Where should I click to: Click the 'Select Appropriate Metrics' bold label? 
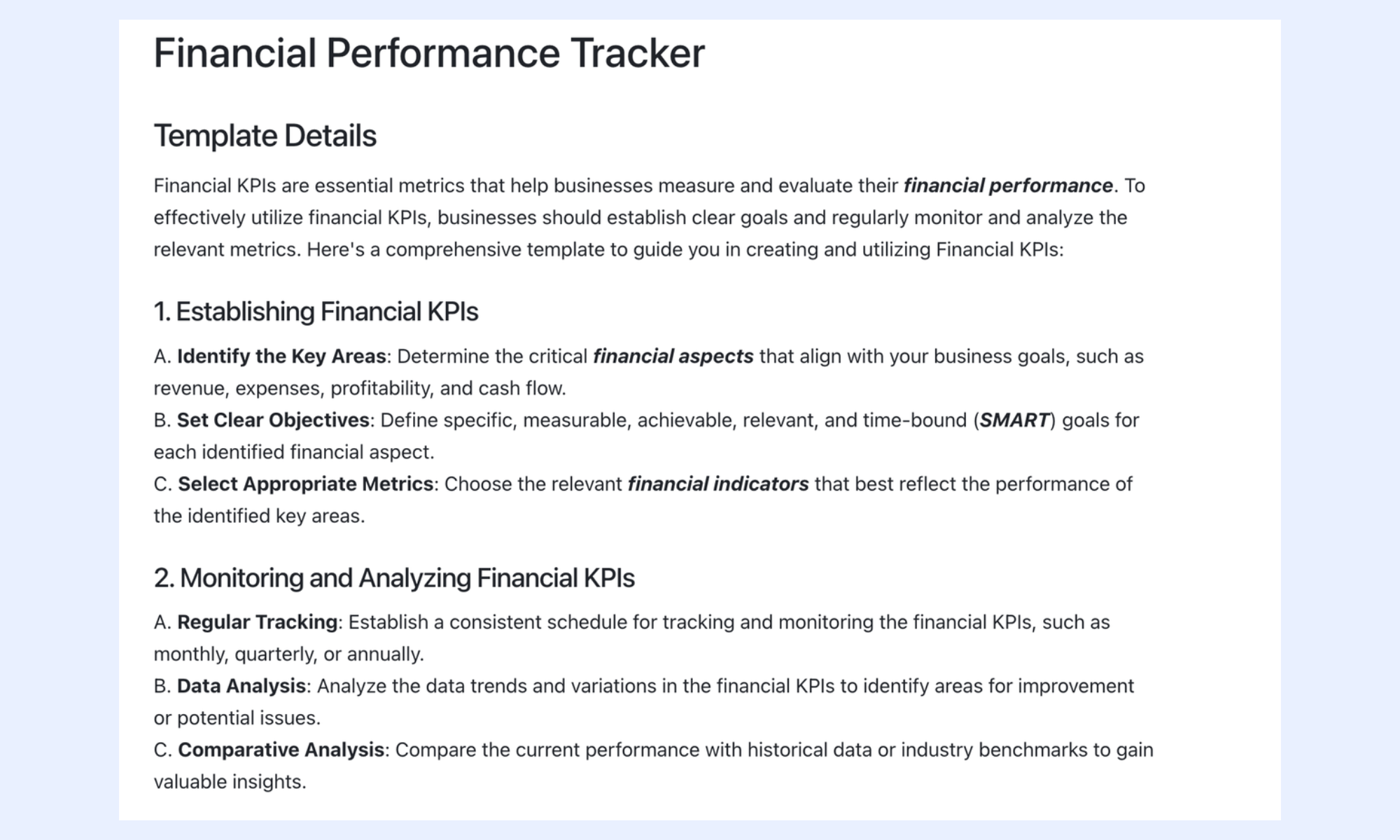click(x=306, y=484)
